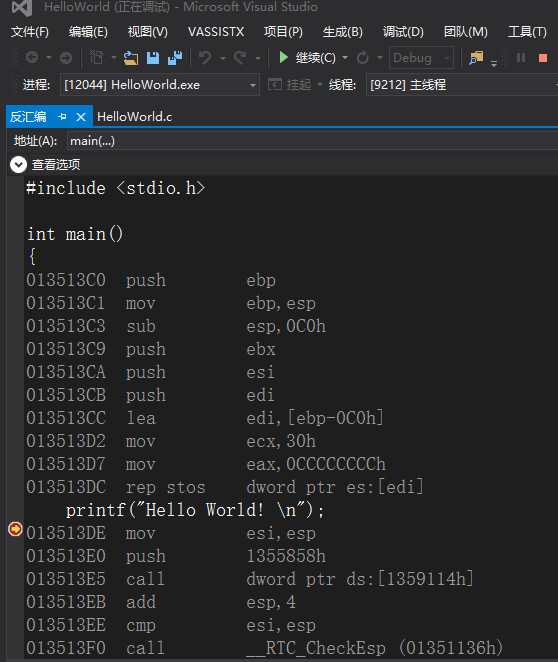Click the 013513EE cmp esi,esp line
This screenshot has width=558, height=662.
[x=171, y=625]
